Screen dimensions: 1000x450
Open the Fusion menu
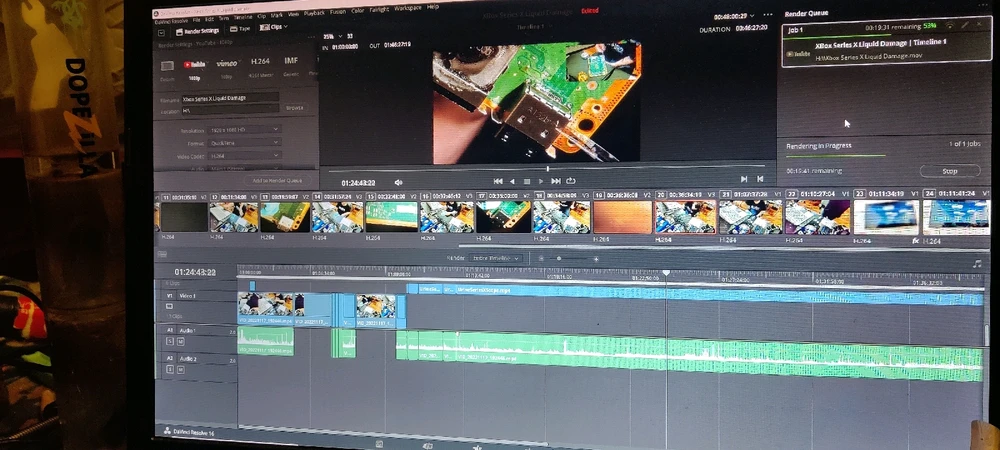338,11
